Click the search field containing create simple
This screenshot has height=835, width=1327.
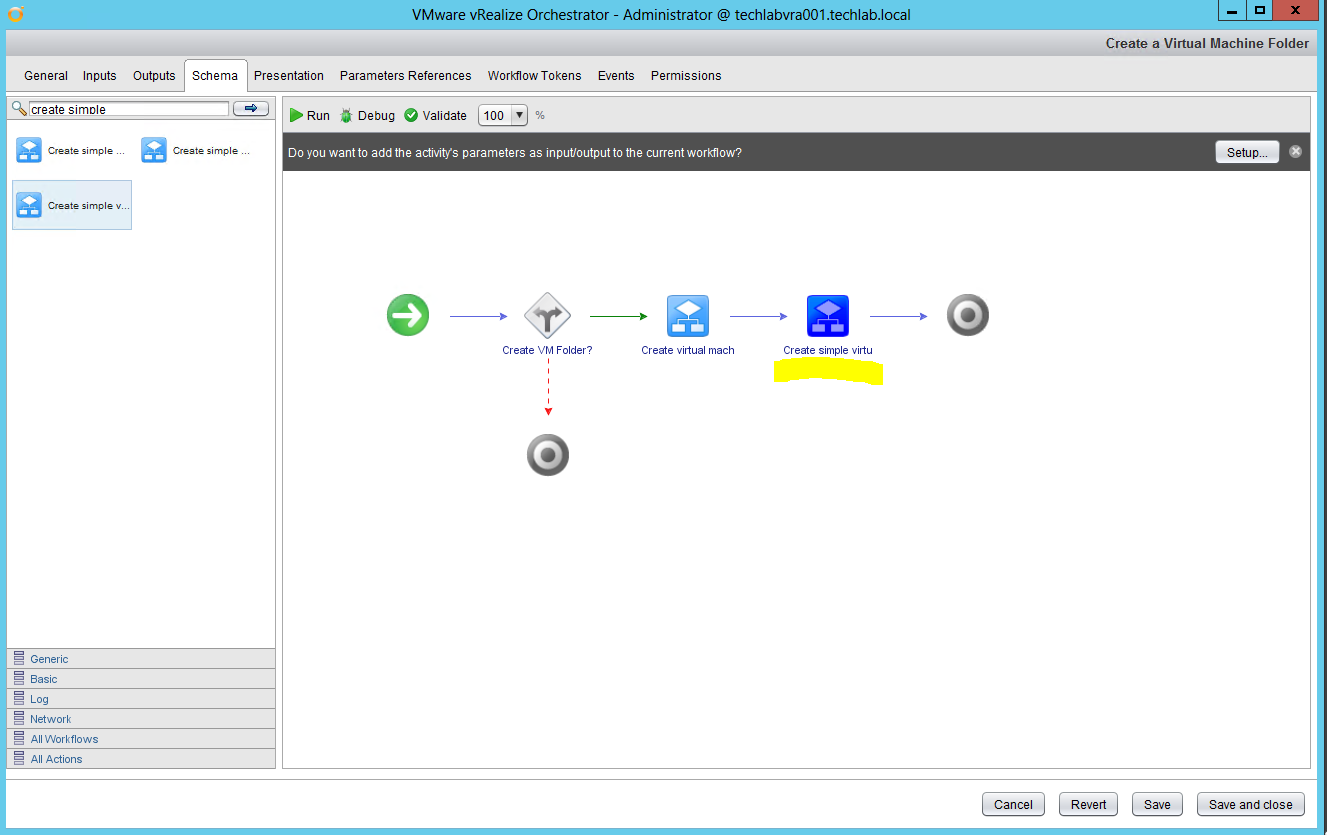[x=129, y=109]
